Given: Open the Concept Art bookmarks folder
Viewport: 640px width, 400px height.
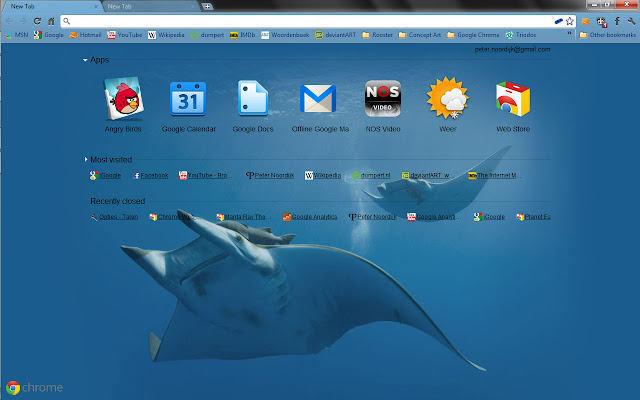Looking at the screenshot, I should pyautogui.click(x=420, y=35).
